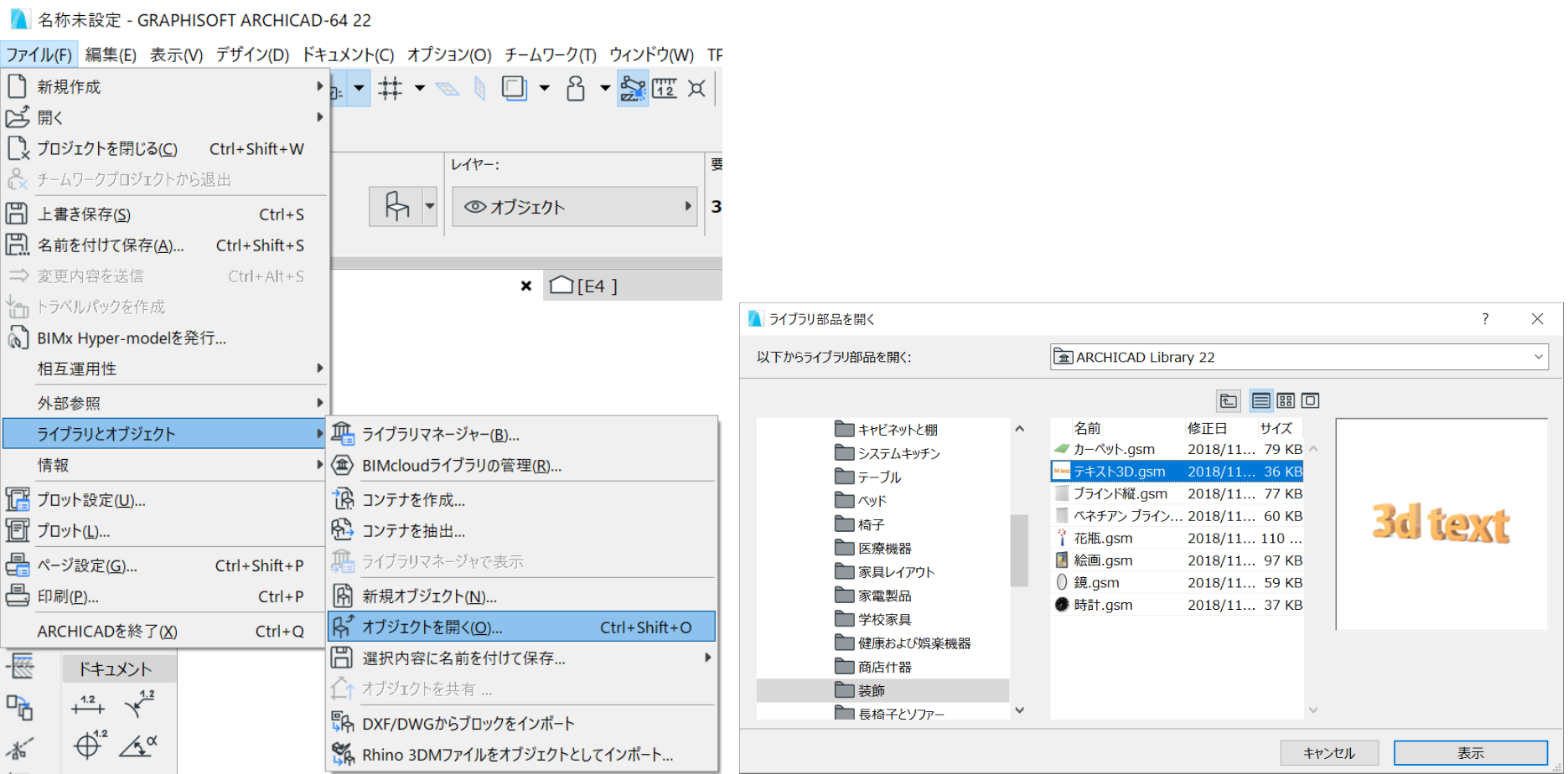
Task: Expand the 選択内容に名前を付けて保存 submenu
Action: [708, 658]
